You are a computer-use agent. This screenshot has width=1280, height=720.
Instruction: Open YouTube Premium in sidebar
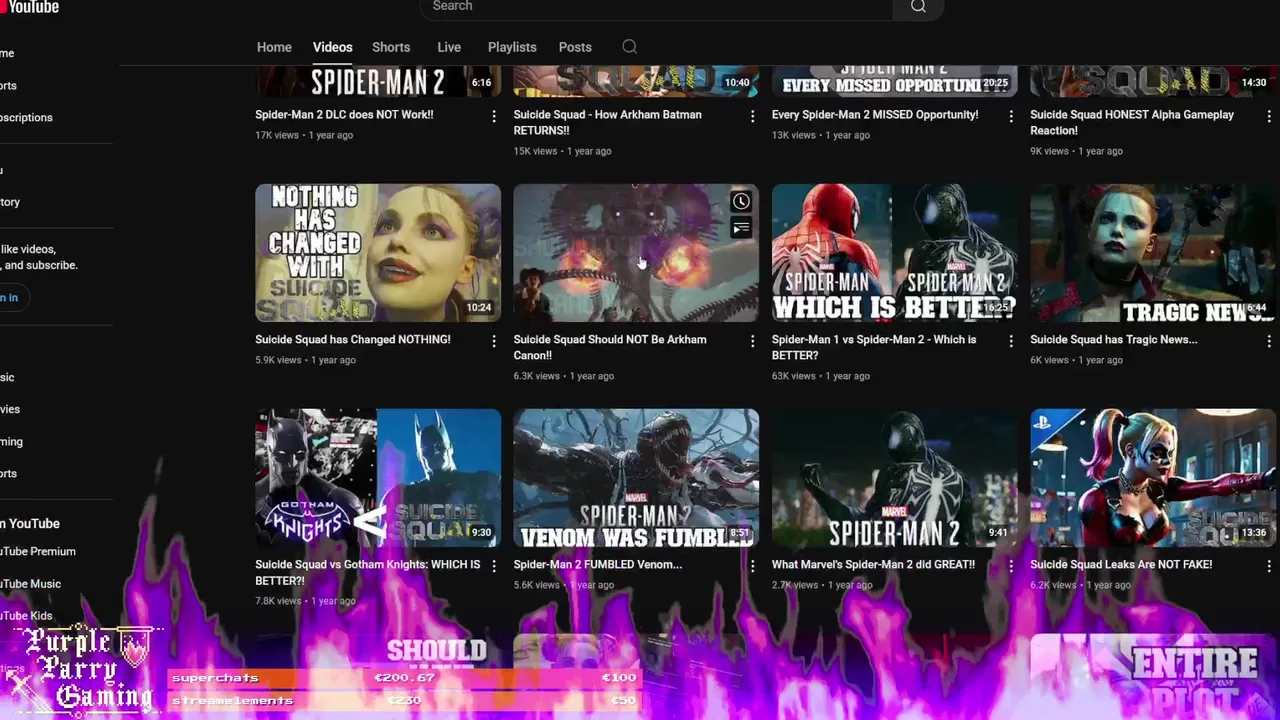[x=38, y=552]
